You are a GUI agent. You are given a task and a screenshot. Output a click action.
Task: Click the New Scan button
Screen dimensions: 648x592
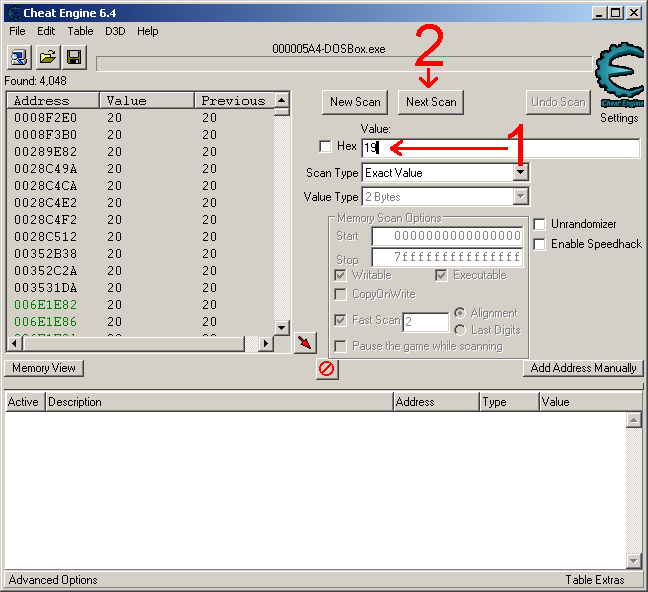click(x=355, y=102)
